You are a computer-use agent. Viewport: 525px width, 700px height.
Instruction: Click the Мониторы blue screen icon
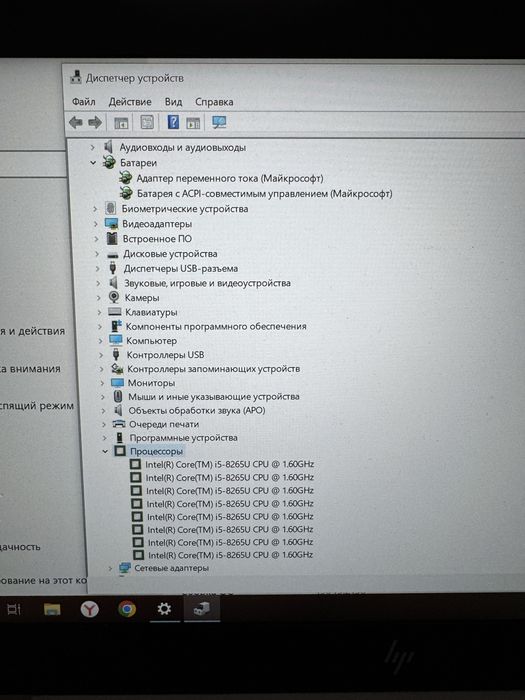[x=117, y=383]
